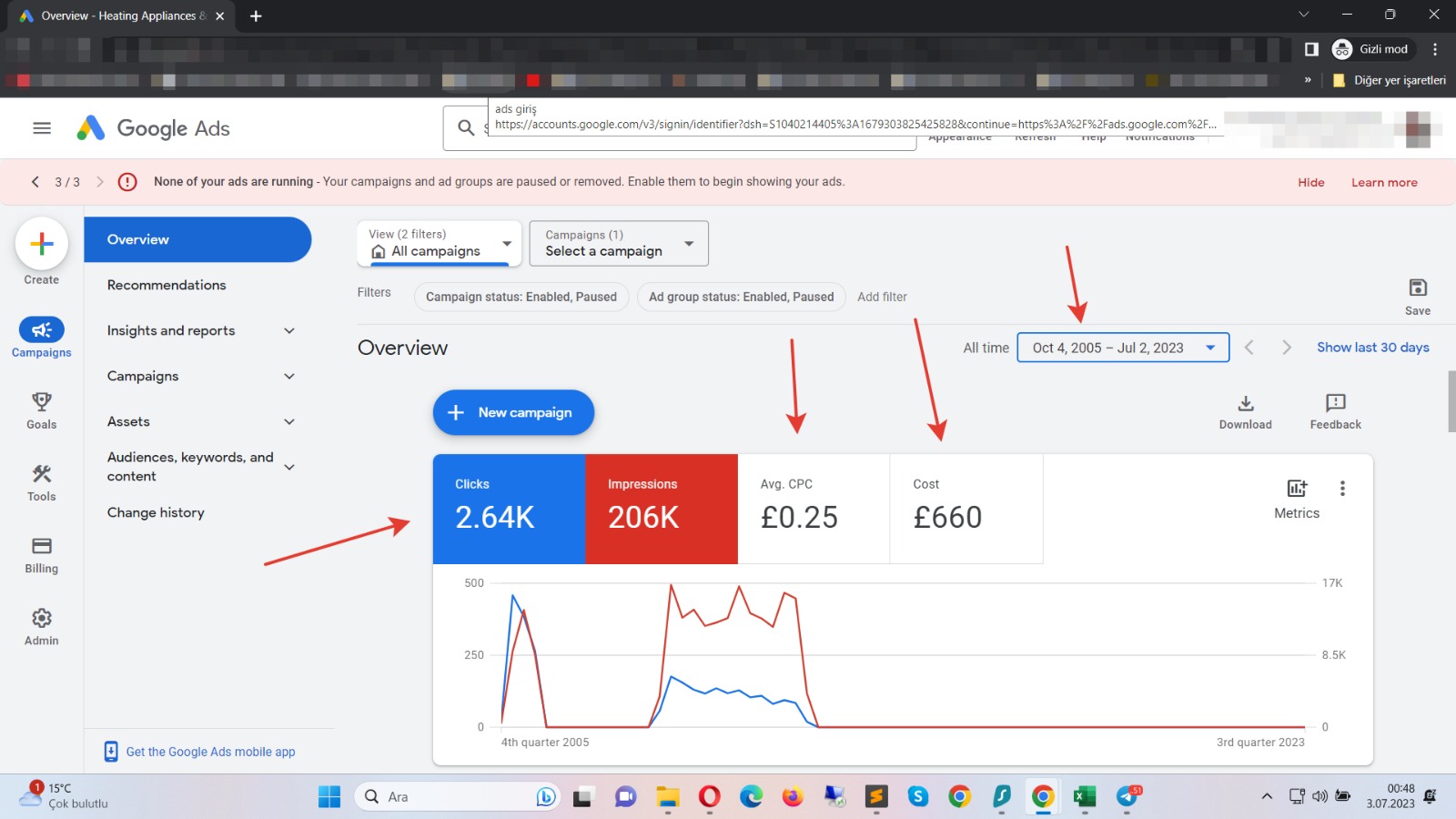This screenshot has height=819, width=1456.
Task: Select the Cost metric tile
Action: 966,509
